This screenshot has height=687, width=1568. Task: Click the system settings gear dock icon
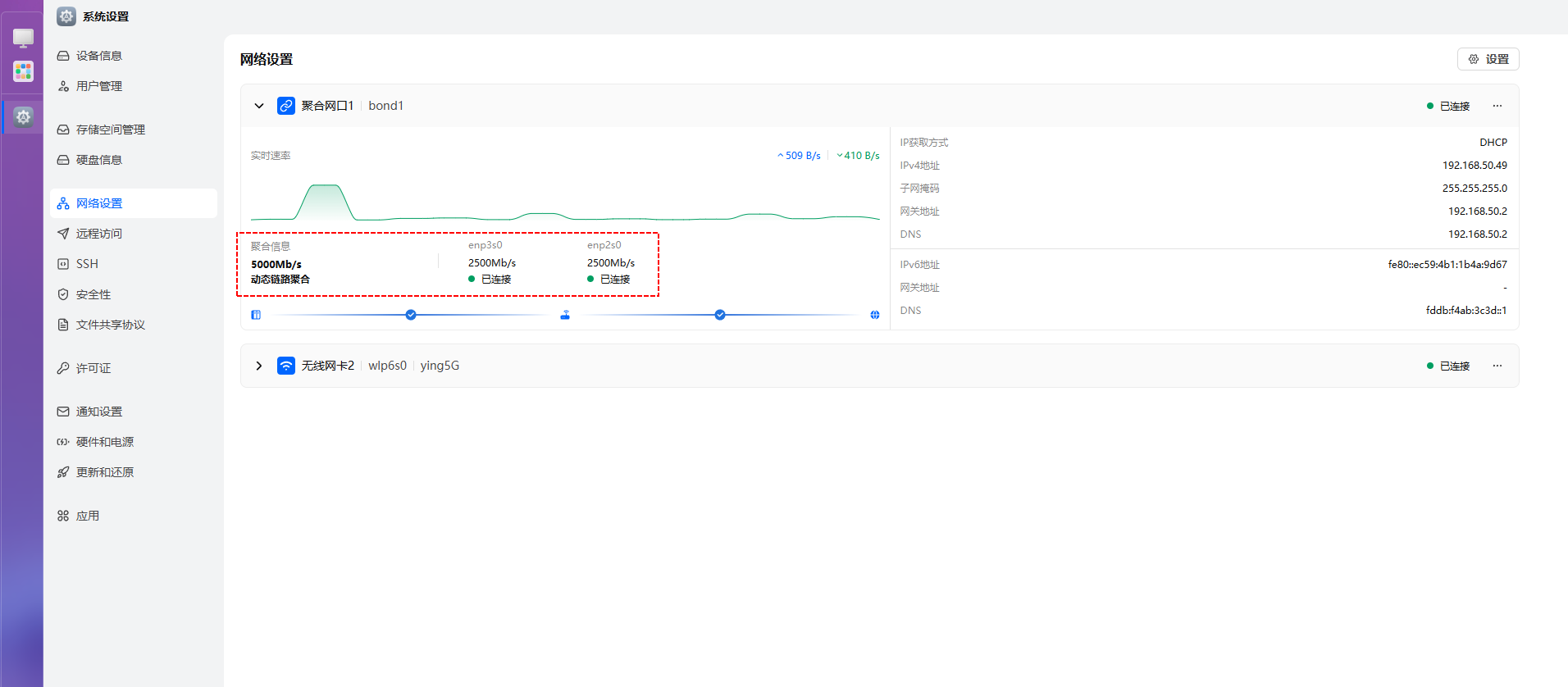click(x=23, y=116)
